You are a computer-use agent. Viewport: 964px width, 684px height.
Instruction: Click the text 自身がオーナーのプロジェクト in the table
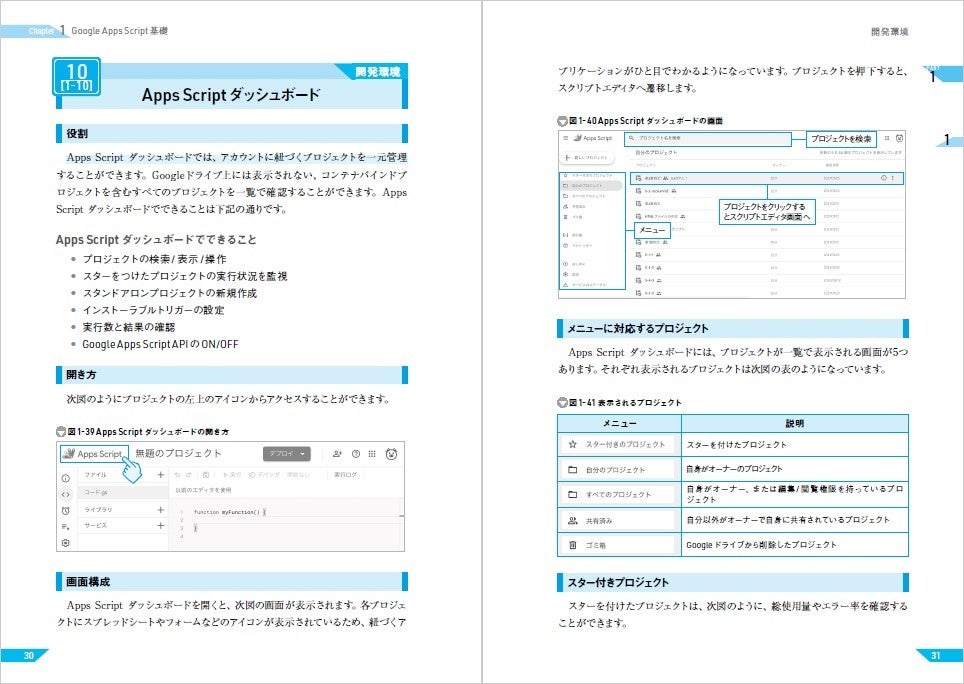pos(734,468)
